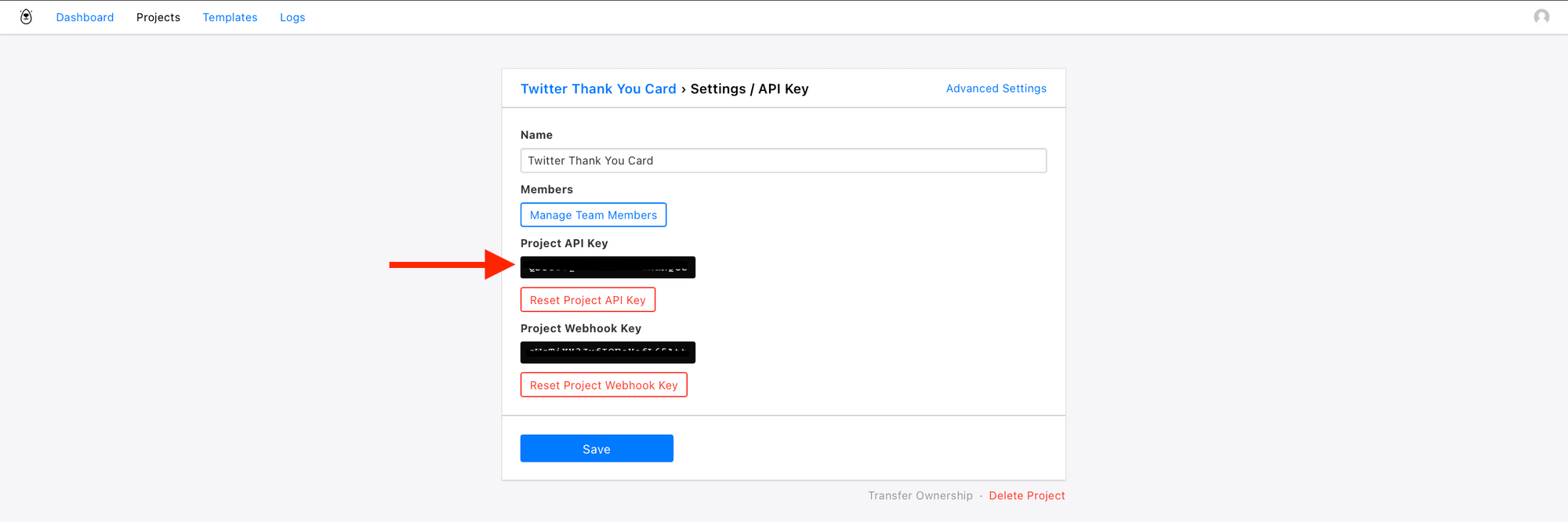Save the project settings
The image size is (1568, 522).
point(597,448)
